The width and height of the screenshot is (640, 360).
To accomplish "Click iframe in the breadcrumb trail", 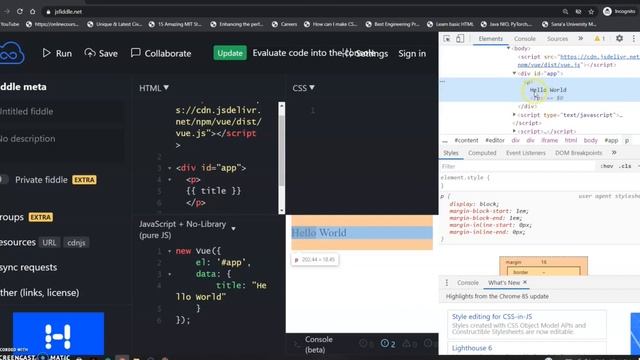I will pos(549,140).
